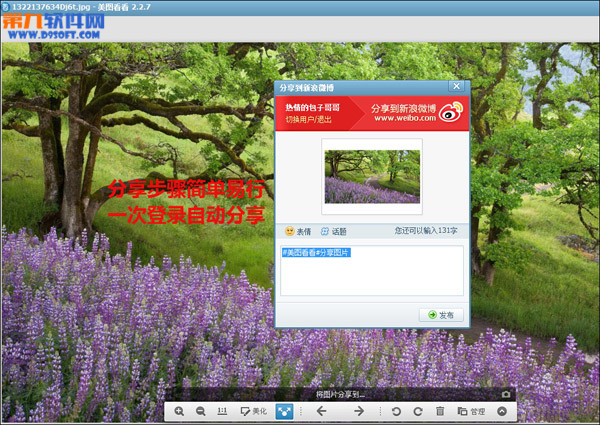Open the 美化 beautify editor

[253, 411]
